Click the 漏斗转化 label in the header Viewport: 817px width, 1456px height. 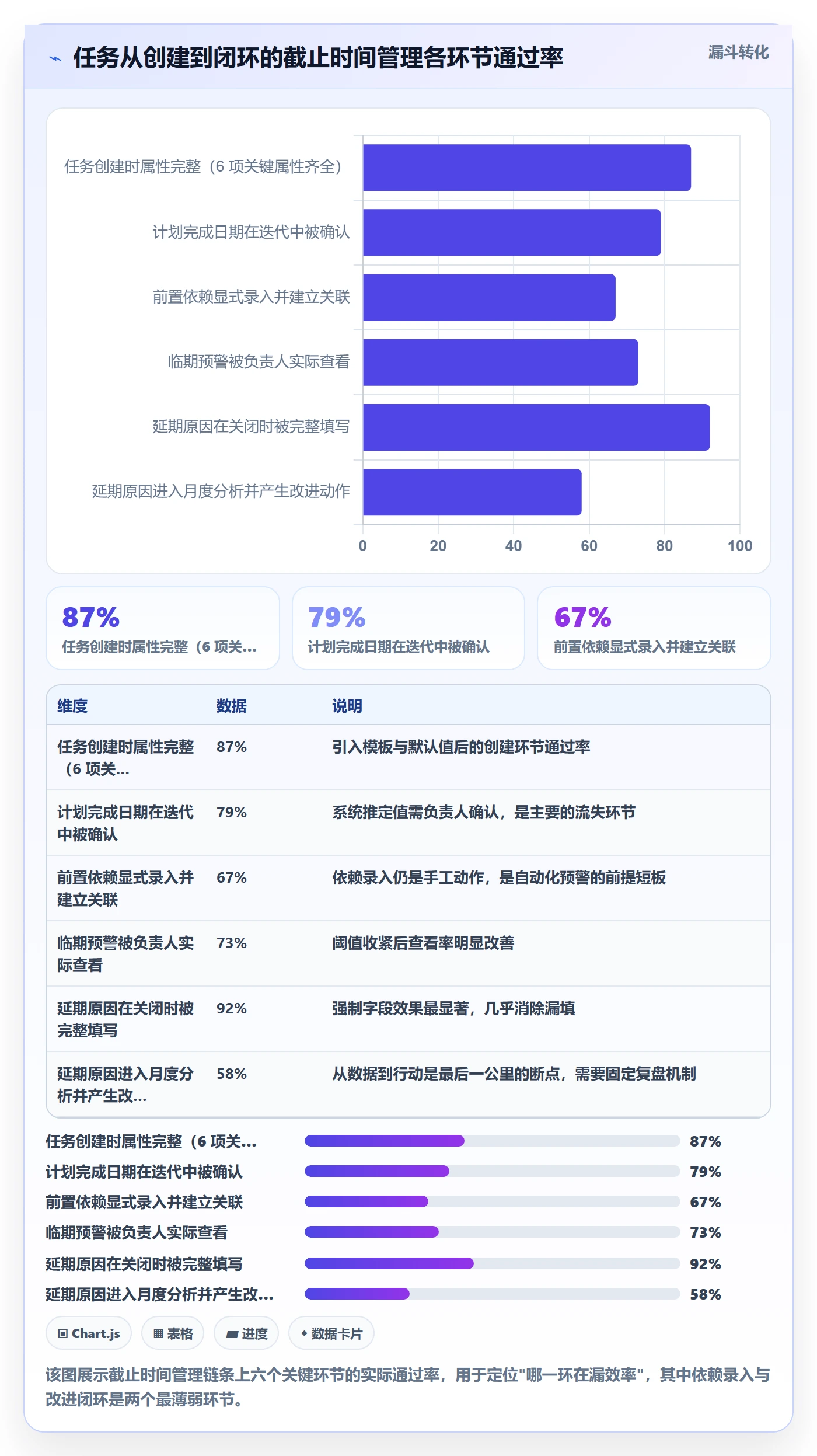[x=738, y=53]
